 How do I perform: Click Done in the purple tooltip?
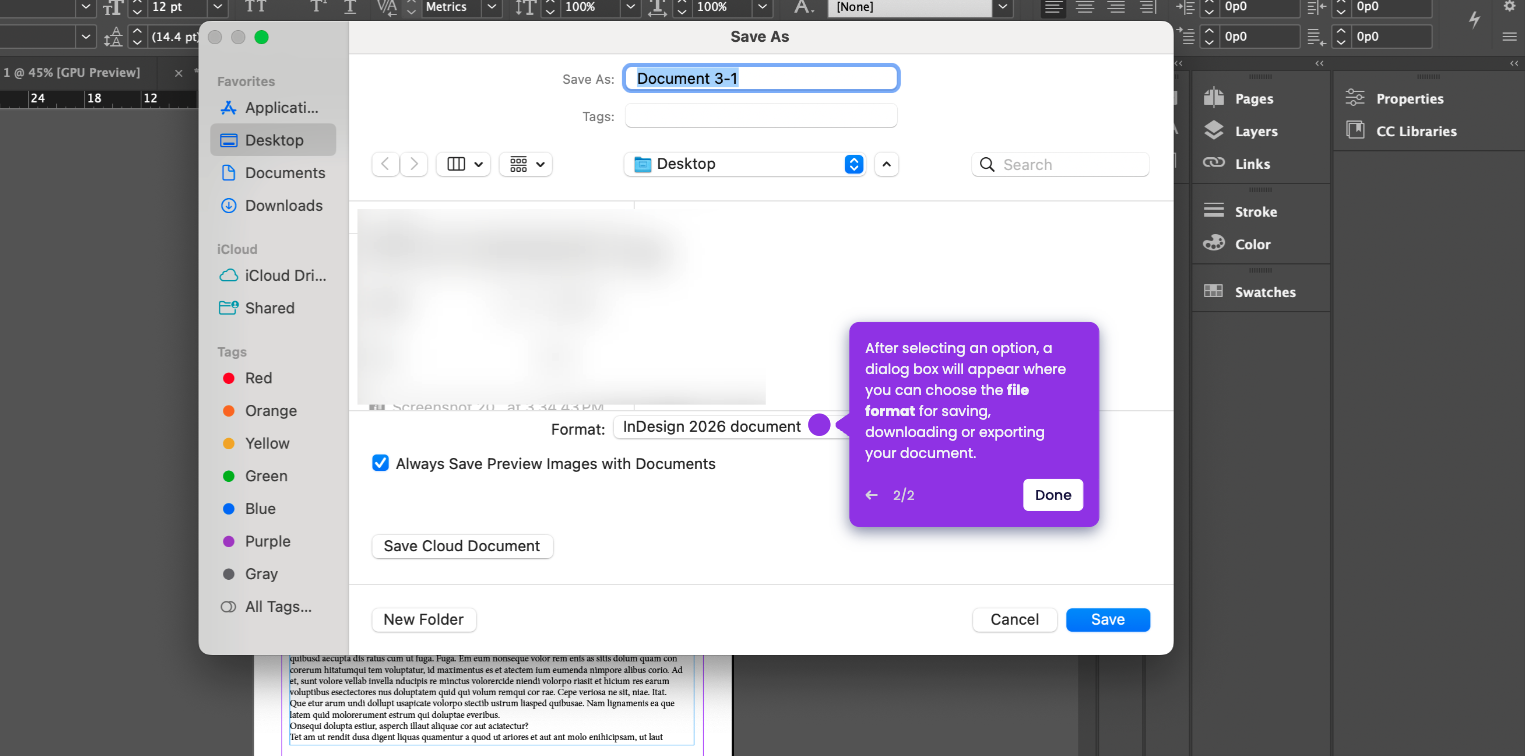point(1053,495)
